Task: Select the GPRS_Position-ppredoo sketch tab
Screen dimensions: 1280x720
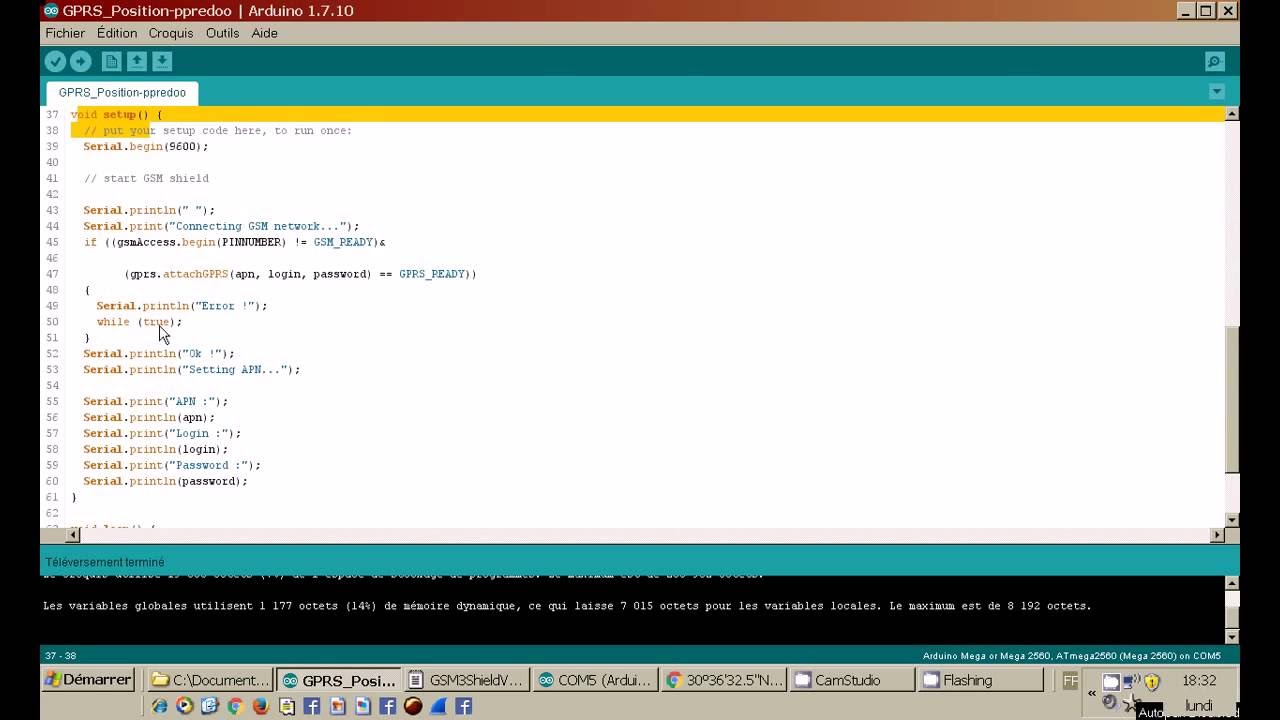Action: tap(122, 92)
